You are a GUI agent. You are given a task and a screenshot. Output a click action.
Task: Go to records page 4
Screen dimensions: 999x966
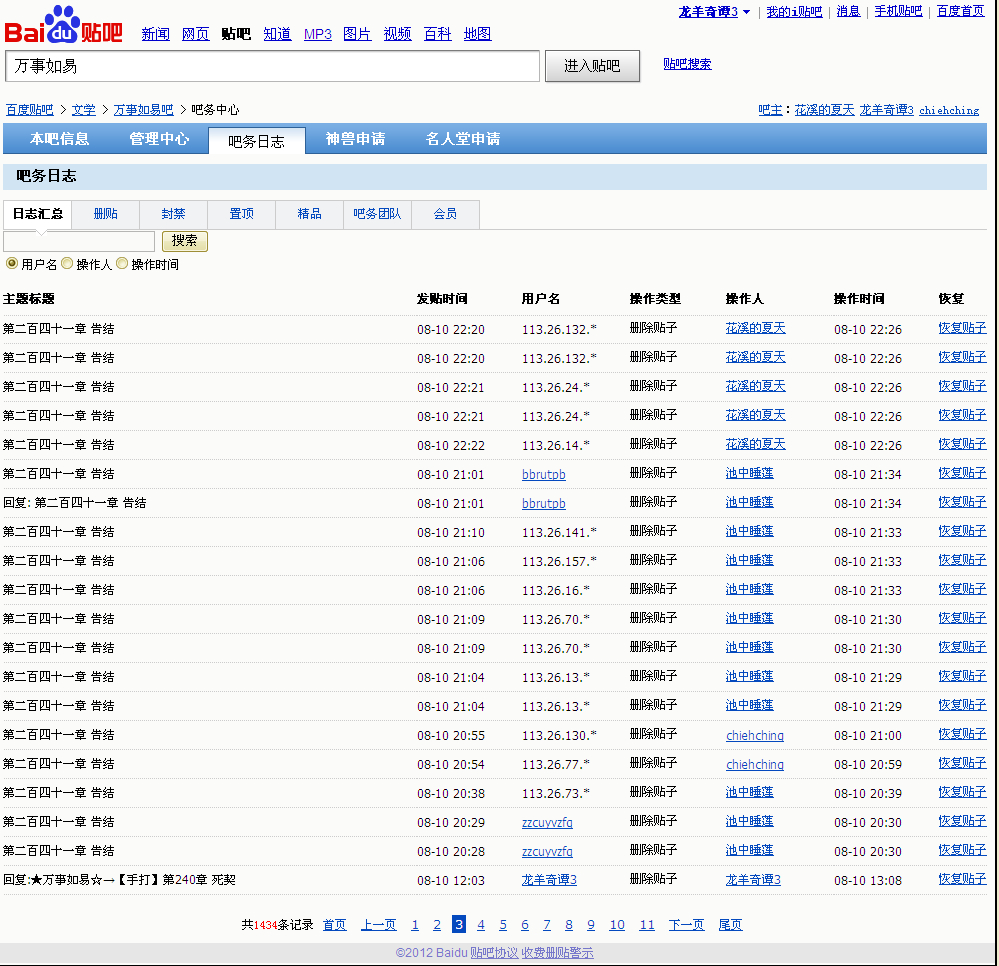click(481, 925)
